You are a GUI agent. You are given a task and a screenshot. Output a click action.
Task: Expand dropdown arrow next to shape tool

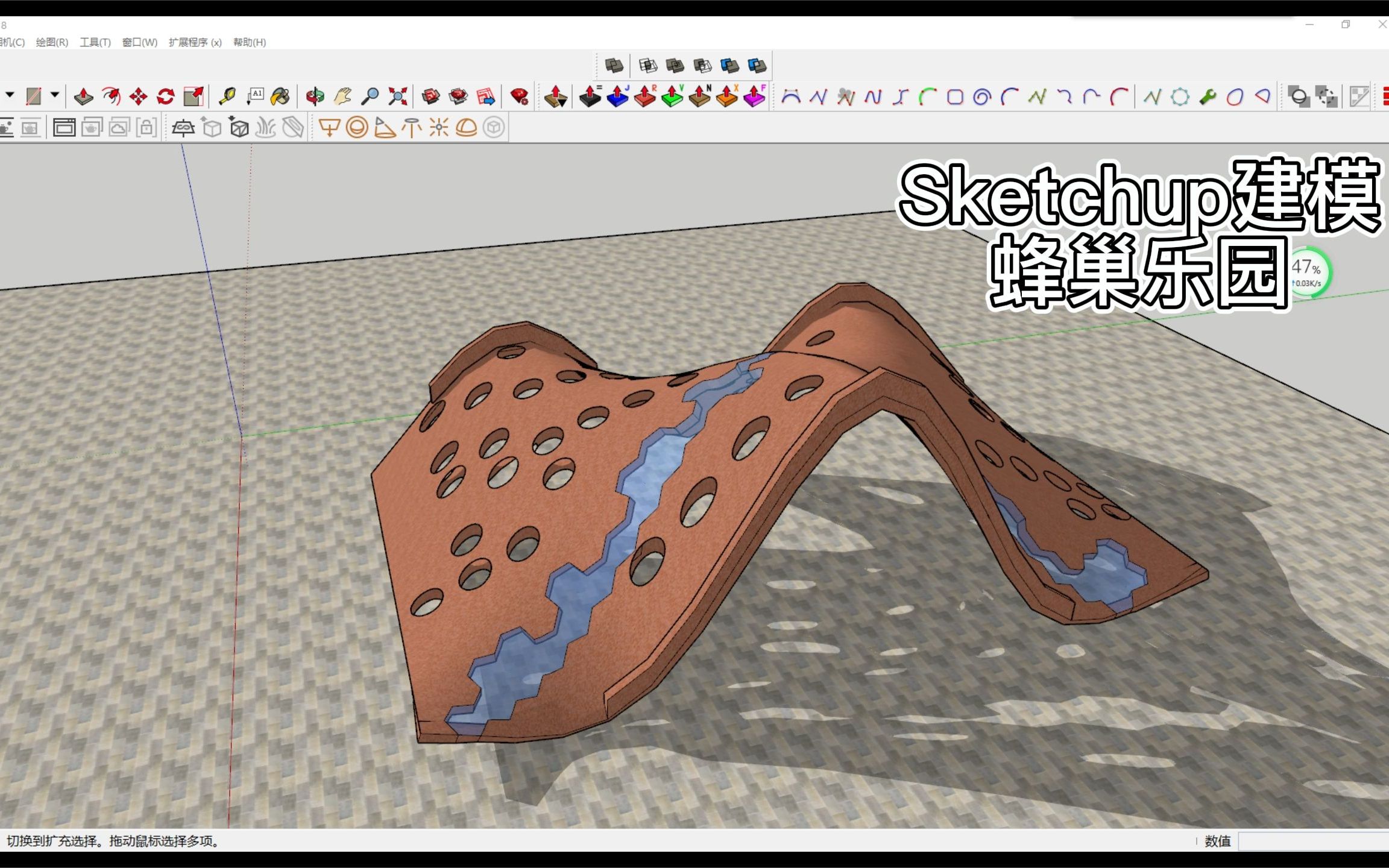click(55, 95)
